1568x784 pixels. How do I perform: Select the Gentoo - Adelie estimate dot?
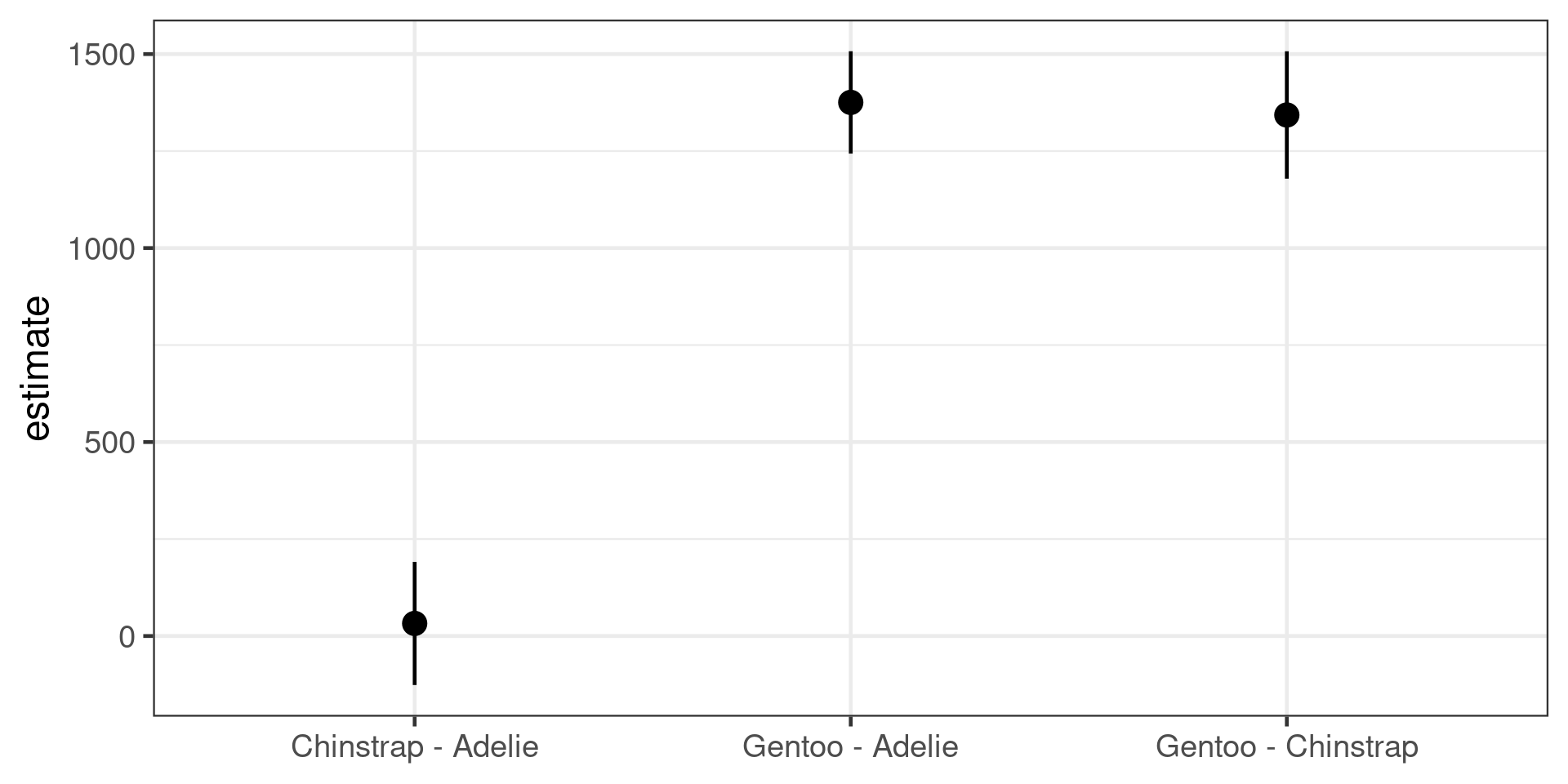(850, 102)
